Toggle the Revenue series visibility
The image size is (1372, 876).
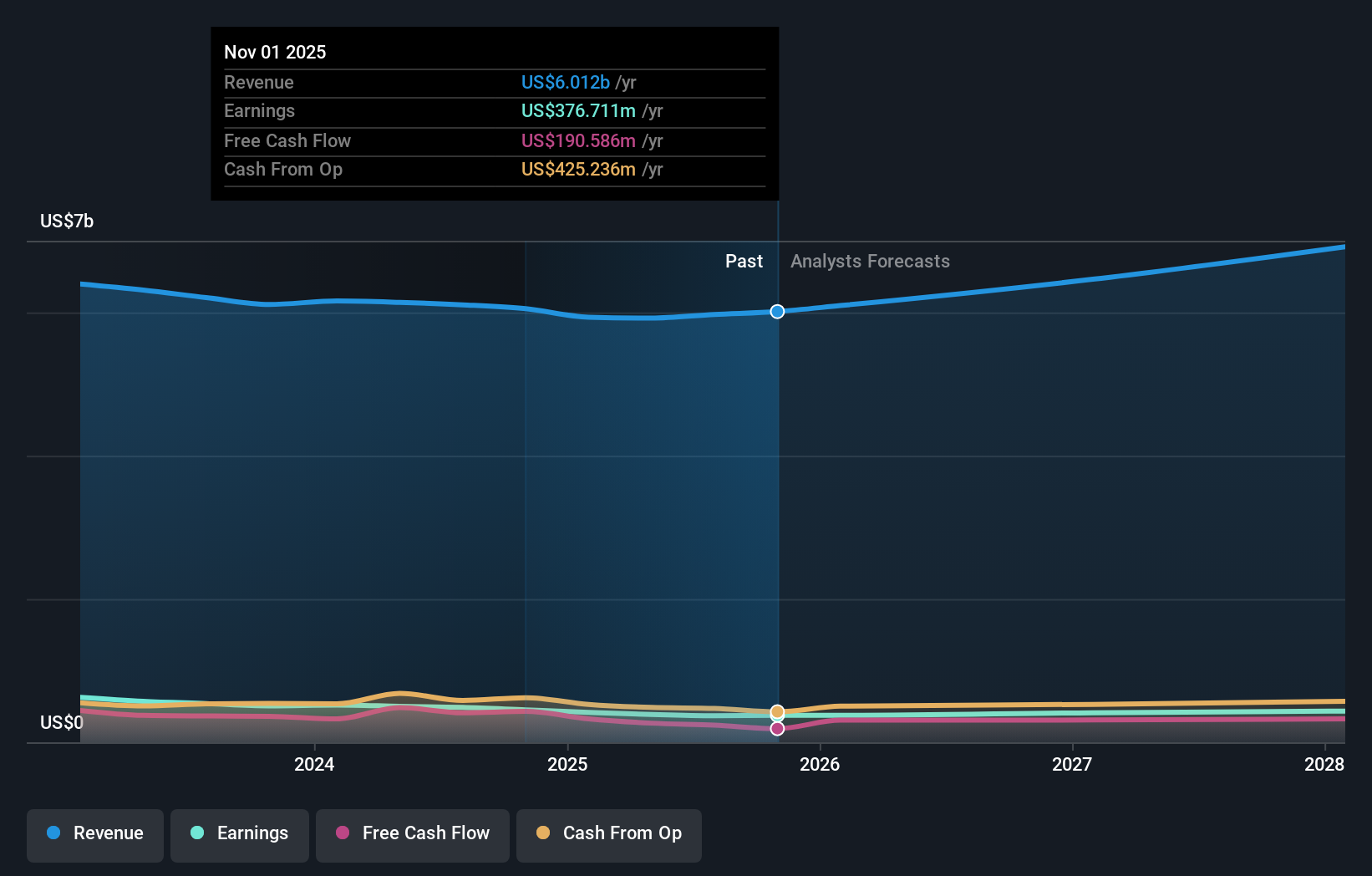point(94,834)
